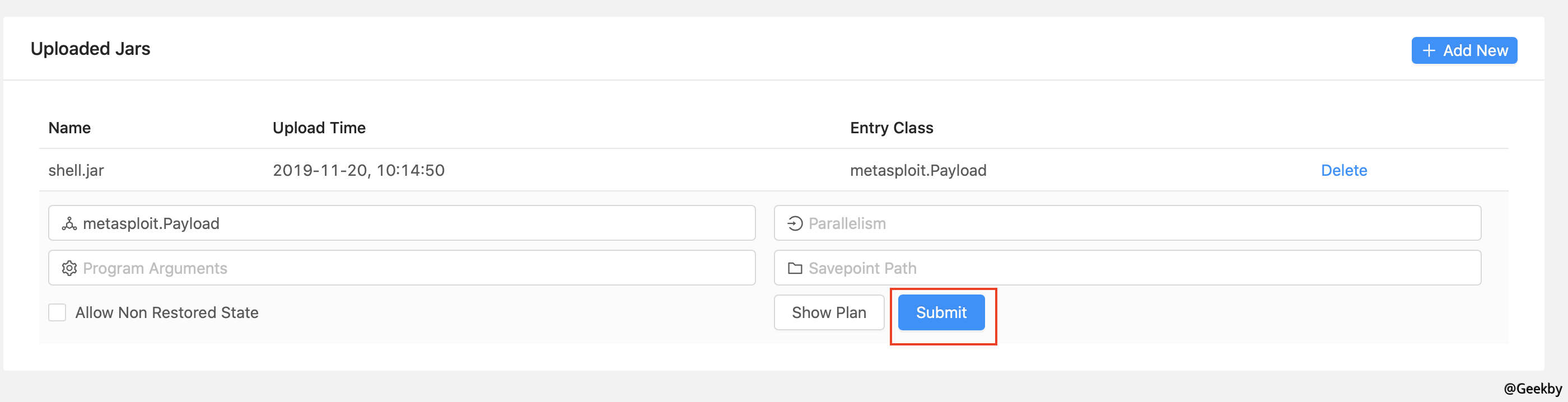Click the plus icon on Add New

[1429, 50]
